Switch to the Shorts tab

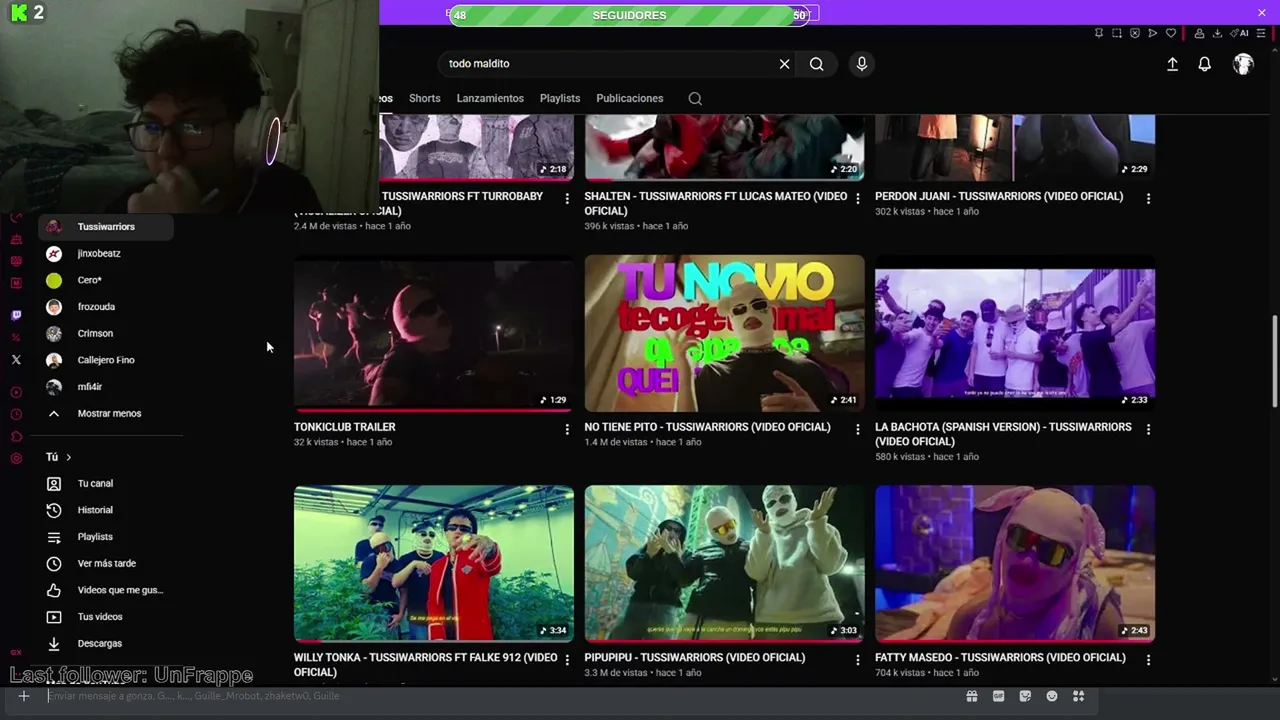pos(424,99)
